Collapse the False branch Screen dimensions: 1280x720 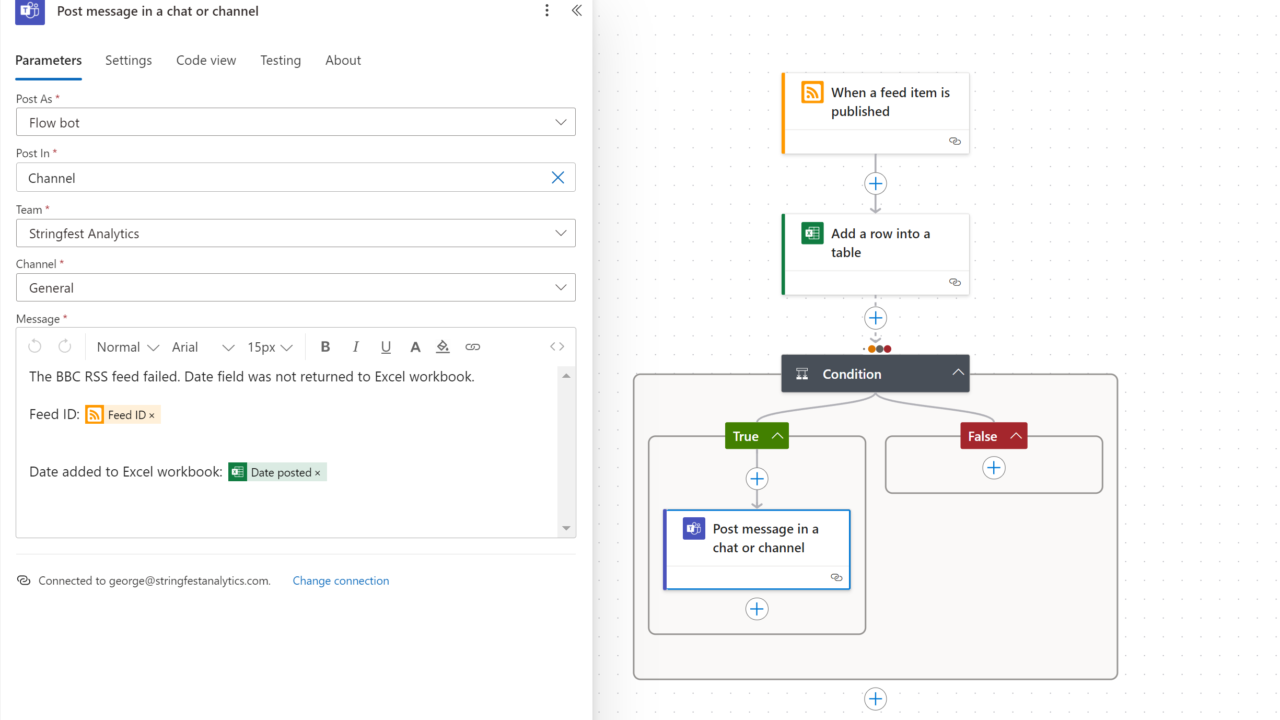(1016, 436)
